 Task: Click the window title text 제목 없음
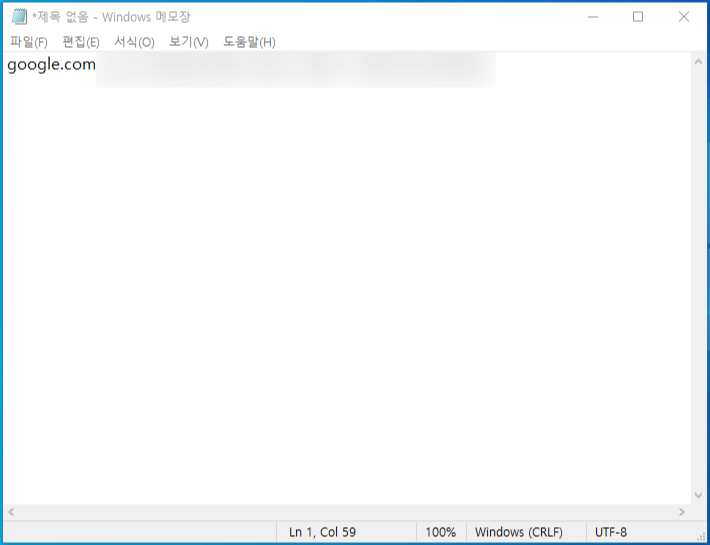pos(62,17)
